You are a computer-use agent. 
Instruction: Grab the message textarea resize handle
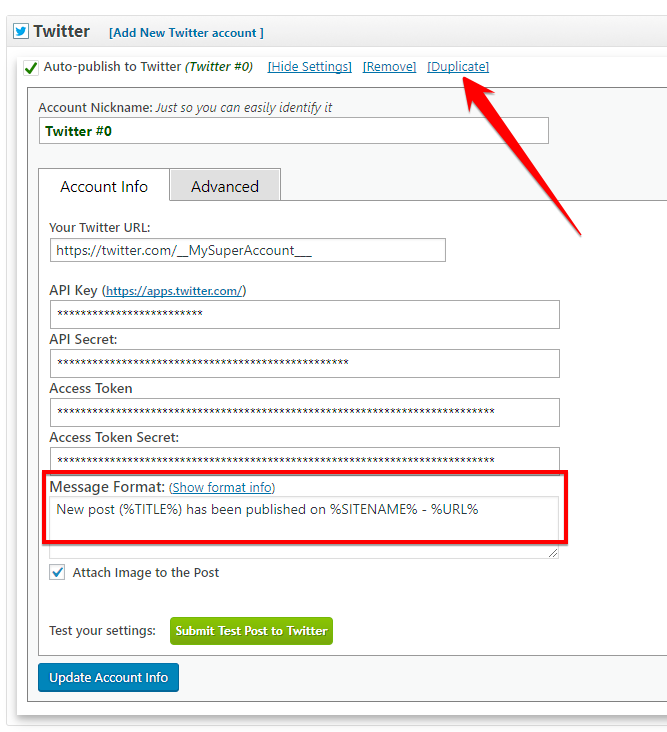coord(553,553)
